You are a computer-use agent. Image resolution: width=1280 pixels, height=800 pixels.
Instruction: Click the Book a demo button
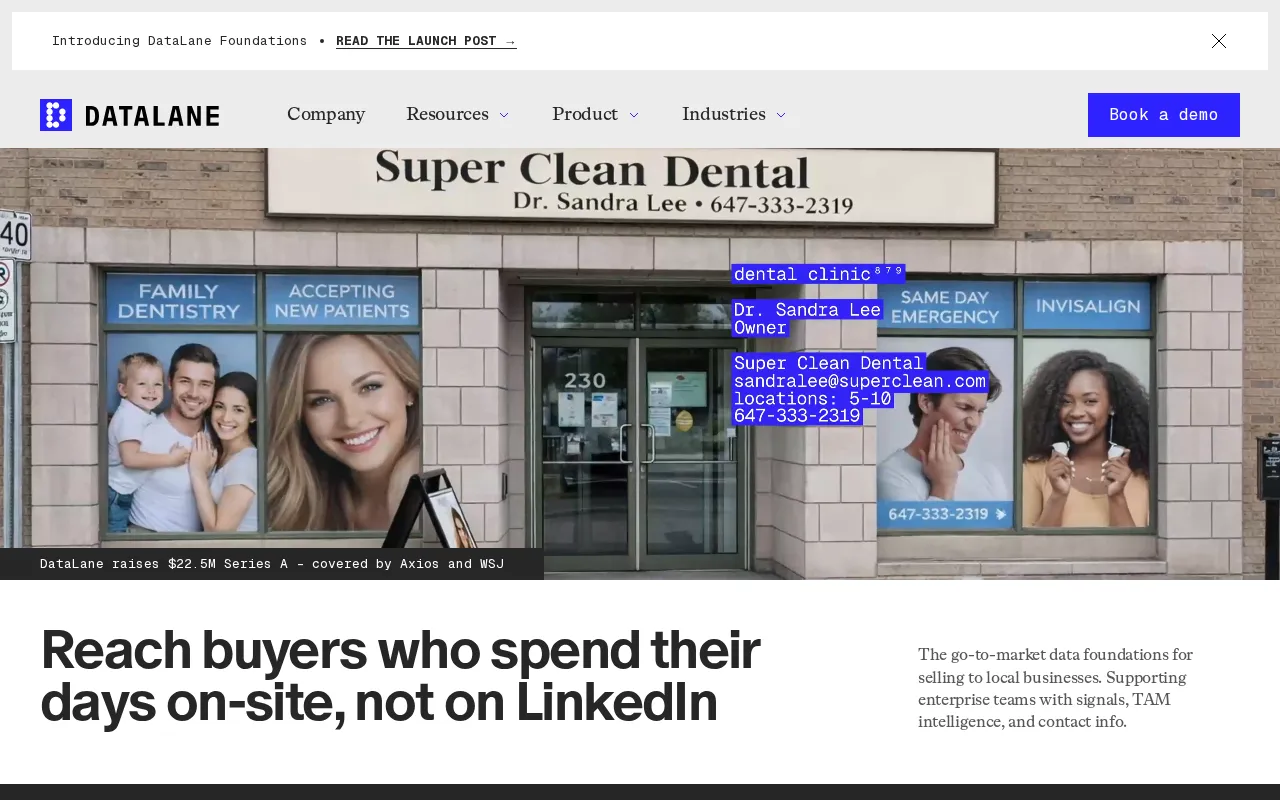coord(1164,115)
